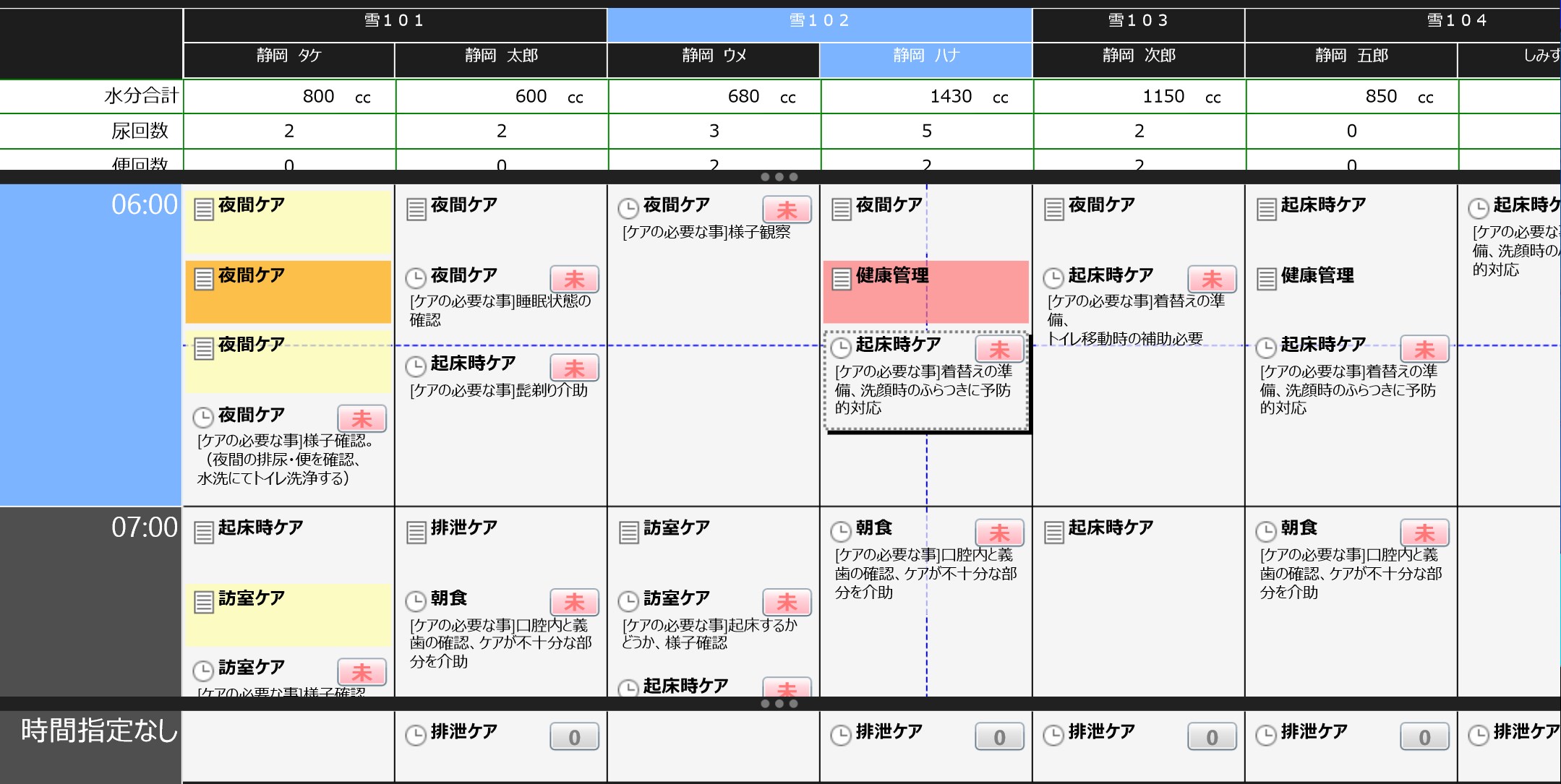Select the 静岡 ハナ resident column header
This screenshot has width=1561, height=784.
[x=925, y=56]
